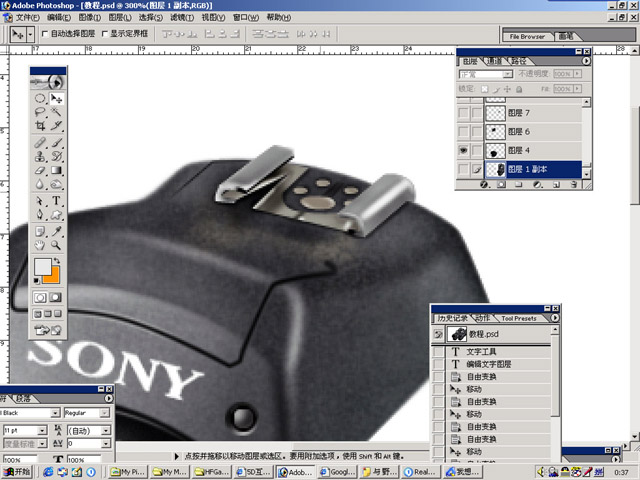Show layer 6 via visibility box

coord(463,131)
